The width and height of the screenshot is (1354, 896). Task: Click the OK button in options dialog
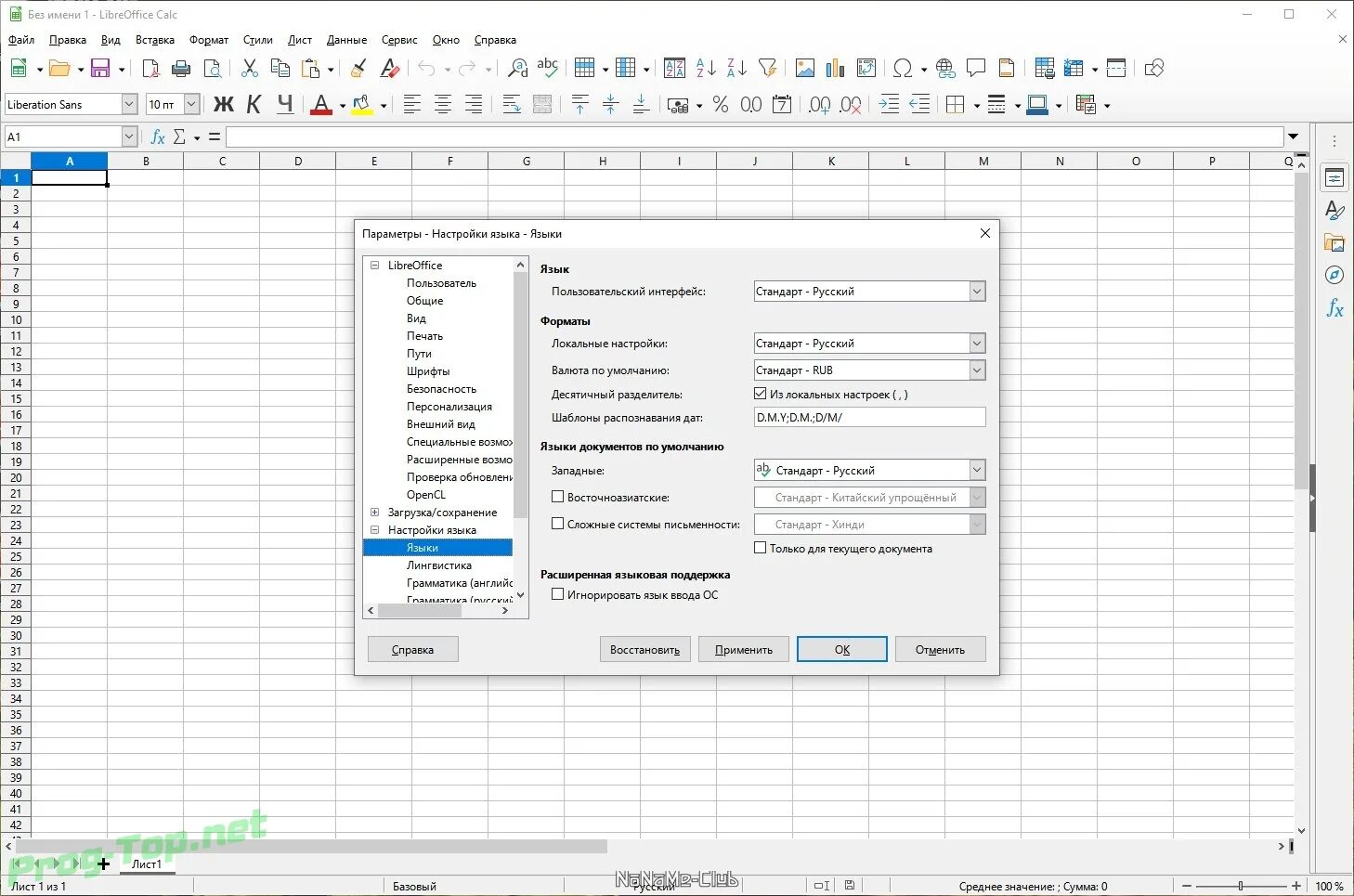tap(842, 649)
